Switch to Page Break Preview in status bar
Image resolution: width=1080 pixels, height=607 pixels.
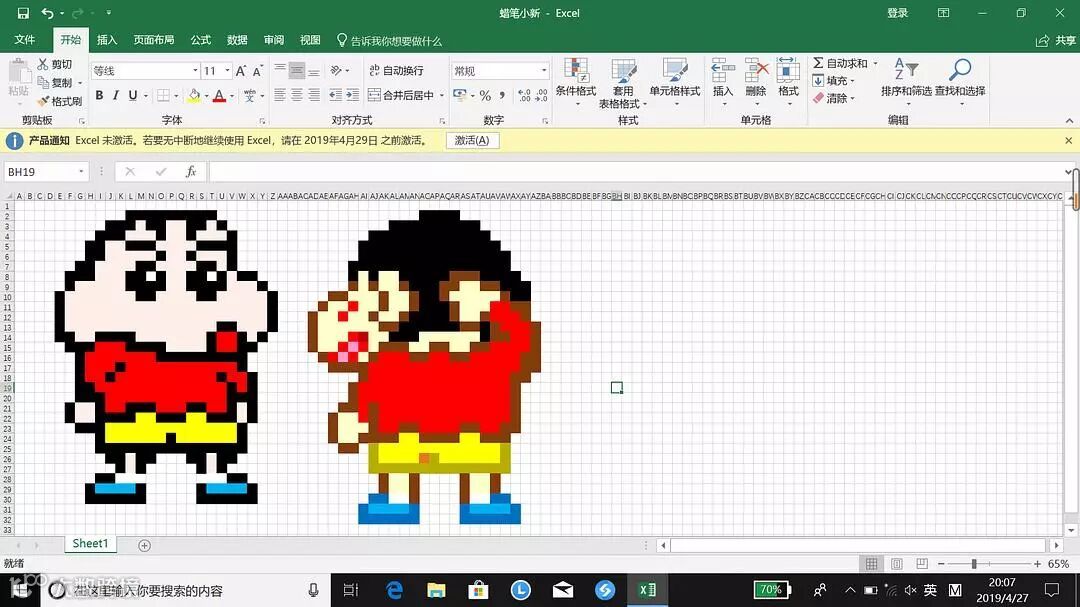click(x=922, y=564)
